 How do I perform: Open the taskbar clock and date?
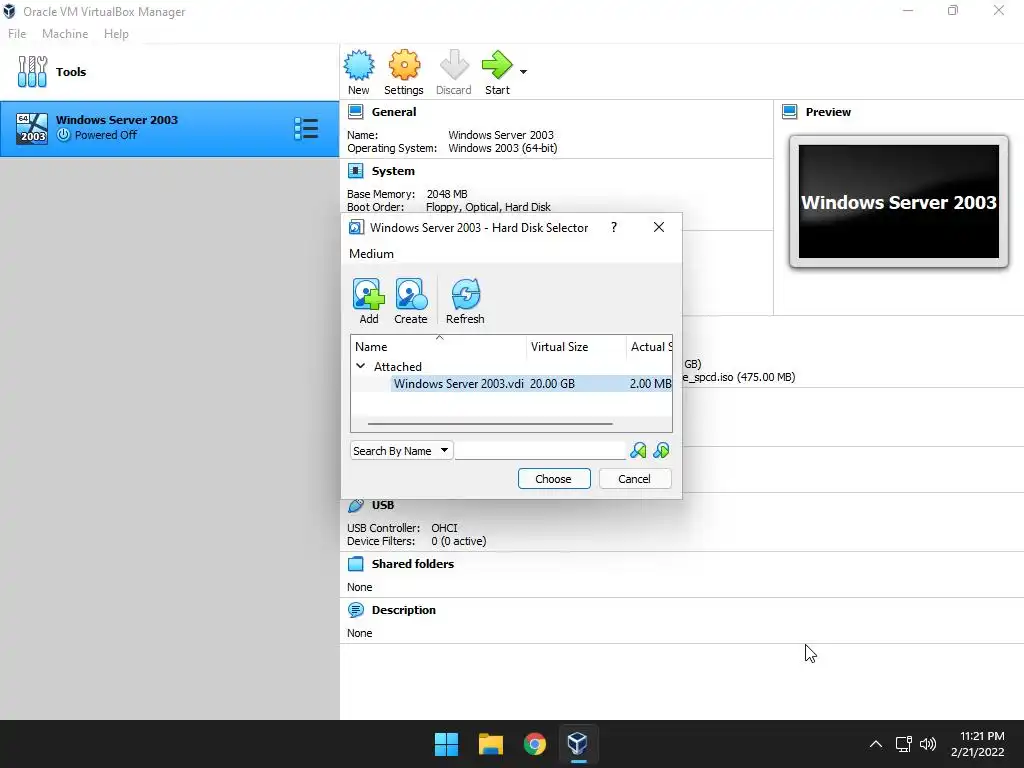(978, 744)
